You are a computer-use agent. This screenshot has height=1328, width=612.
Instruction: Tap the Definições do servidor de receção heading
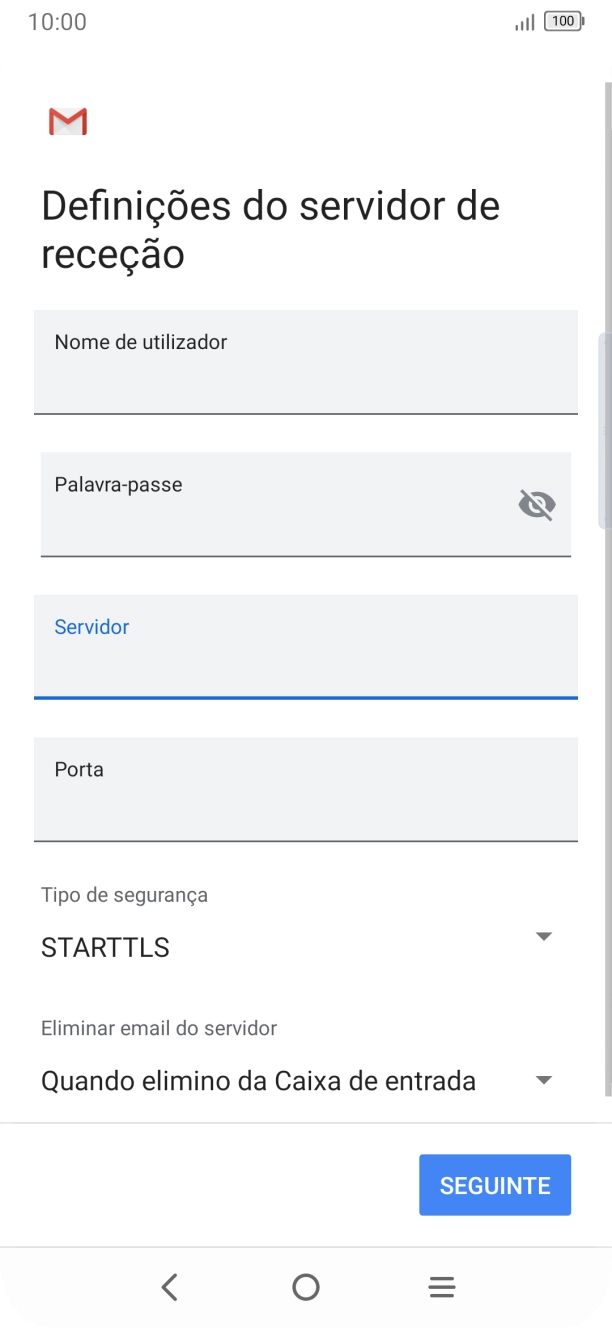click(270, 228)
